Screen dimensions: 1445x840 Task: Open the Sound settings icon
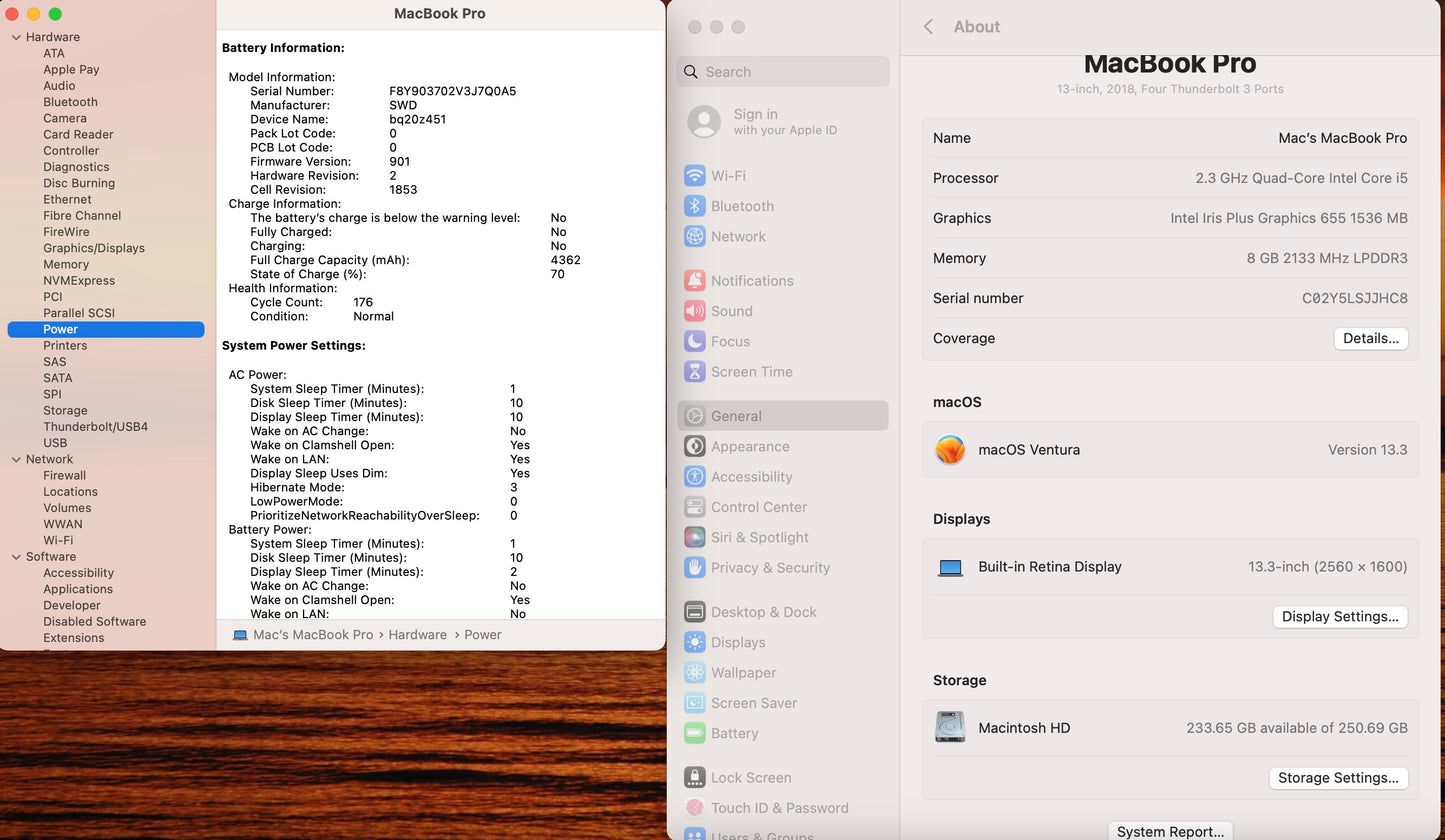[x=694, y=311]
